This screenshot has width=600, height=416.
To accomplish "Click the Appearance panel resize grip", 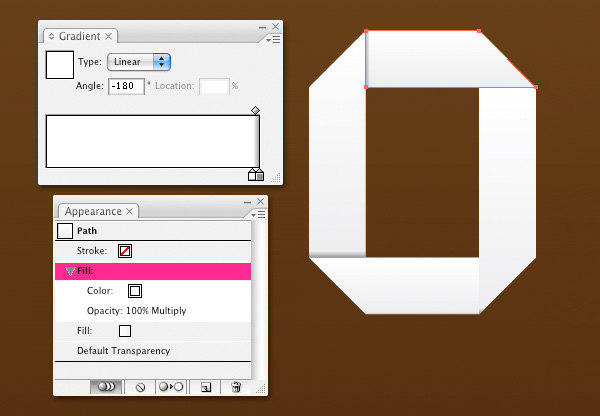I will (x=261, y=389).
